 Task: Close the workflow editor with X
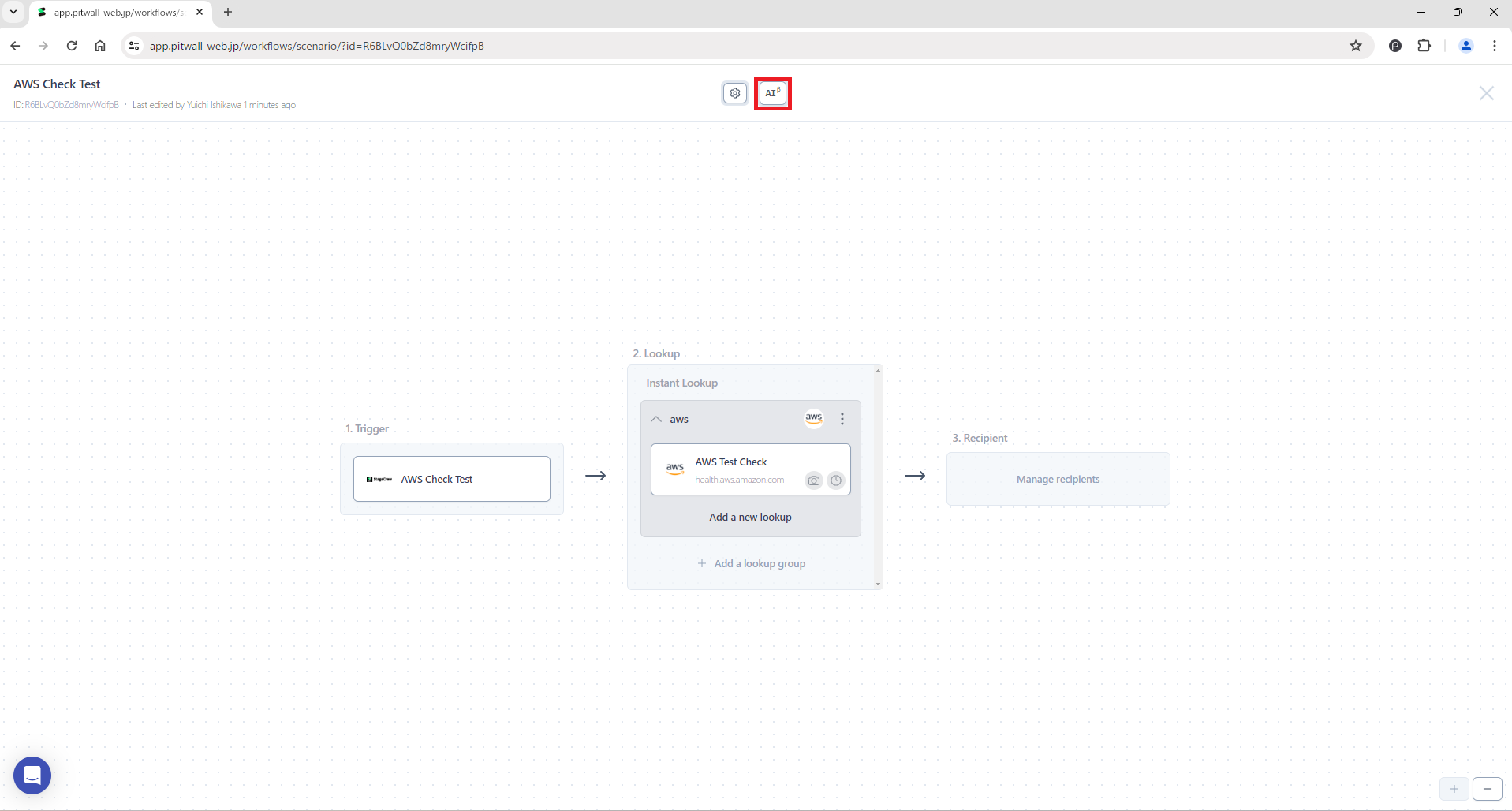point(1486,93)
